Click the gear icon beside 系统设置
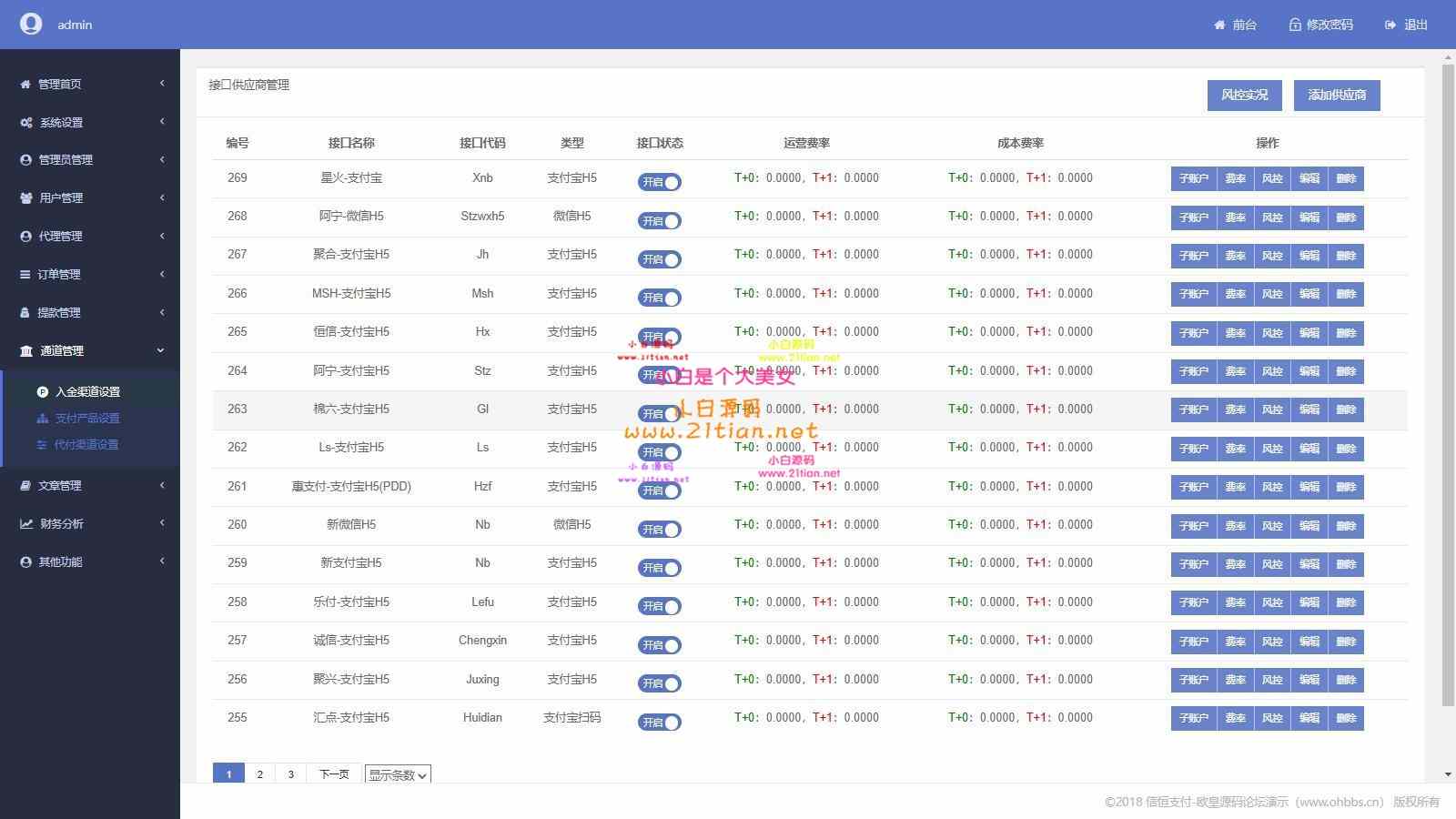1456x819 pixels. (25, 121)
